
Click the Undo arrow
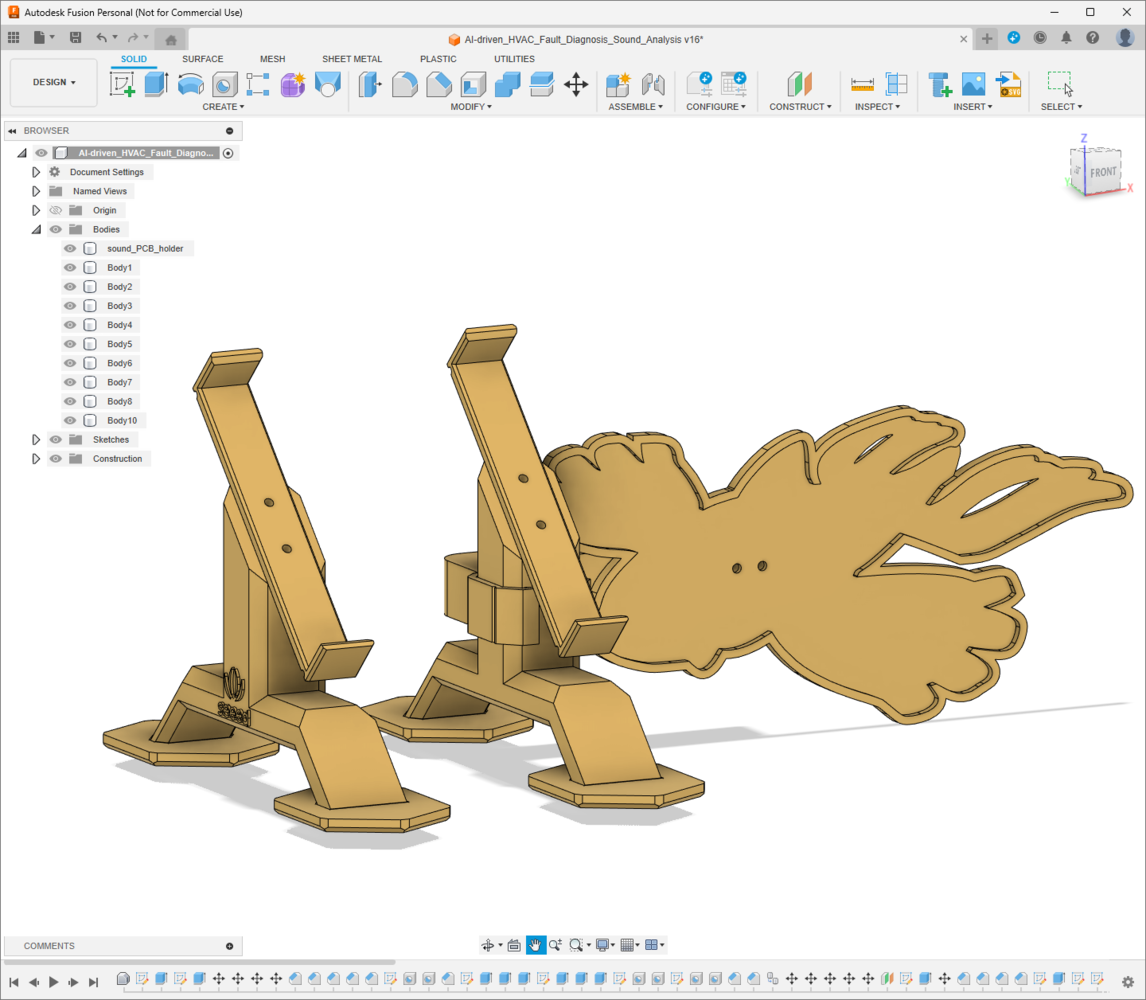pyautogui.click(x=102, y=37)
